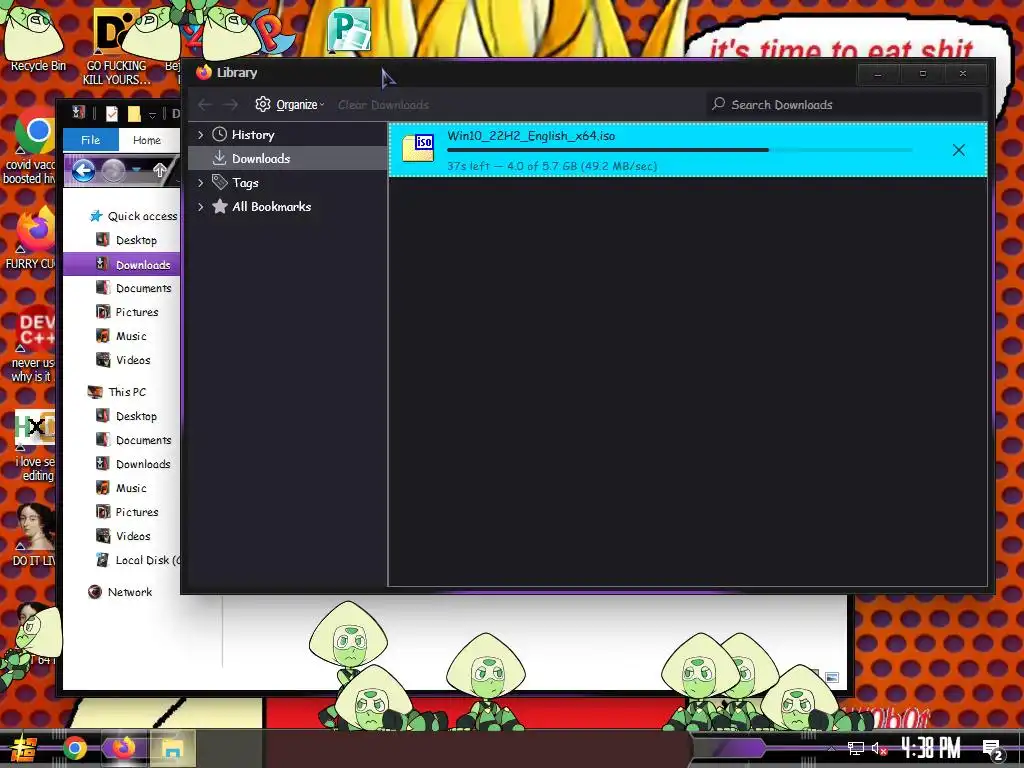The image size is (1024, 768).
Task: Open the File tab in File Explorer
Action: click(91, 140)
